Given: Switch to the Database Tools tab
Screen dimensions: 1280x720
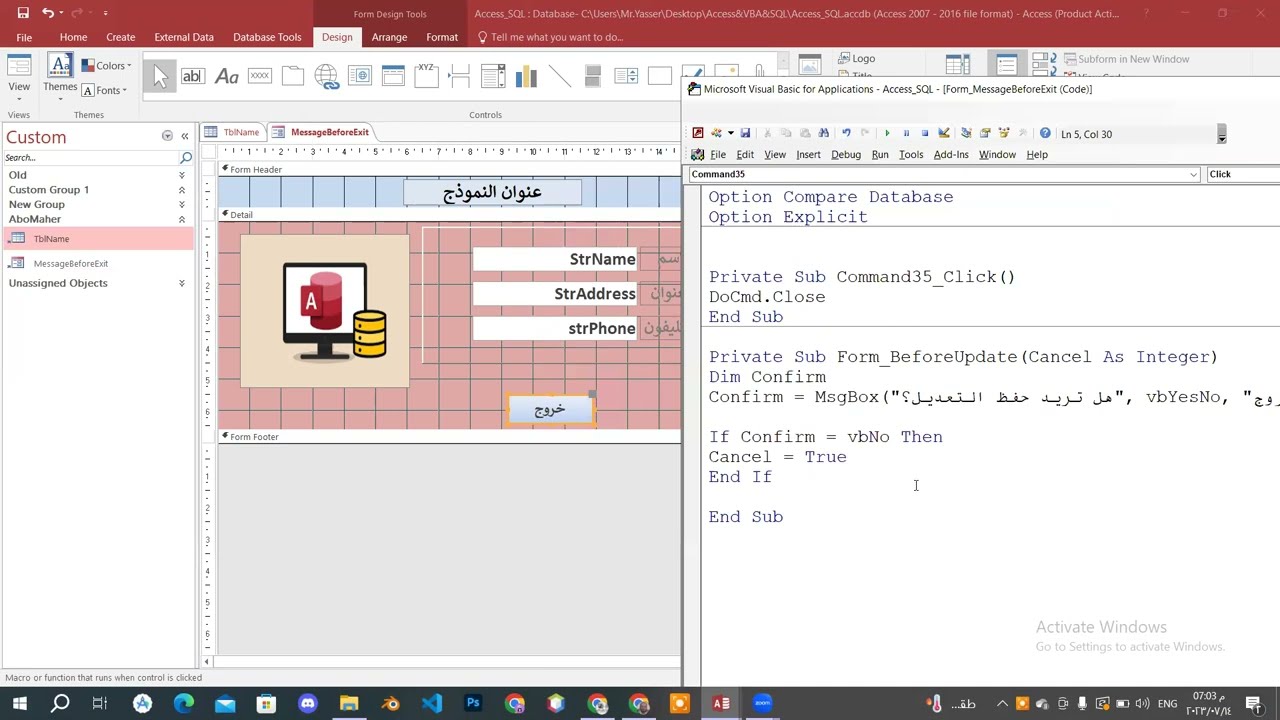Looking at the screenshot, I should [267, 37].
